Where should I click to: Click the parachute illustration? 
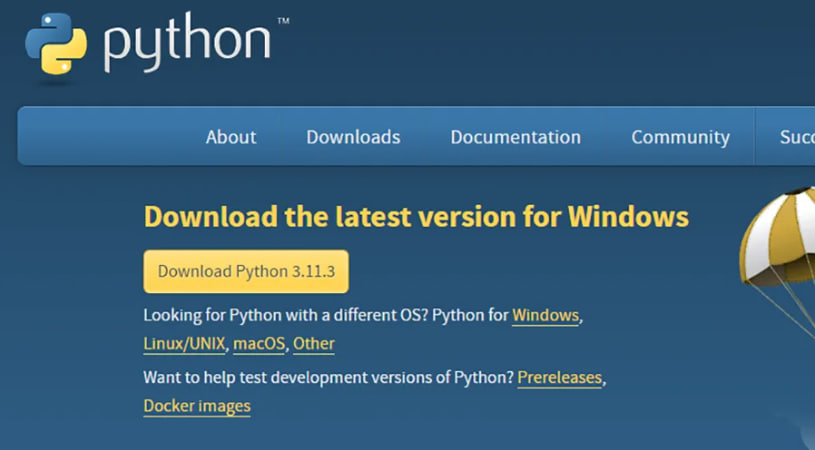click(x=778, y=260)
